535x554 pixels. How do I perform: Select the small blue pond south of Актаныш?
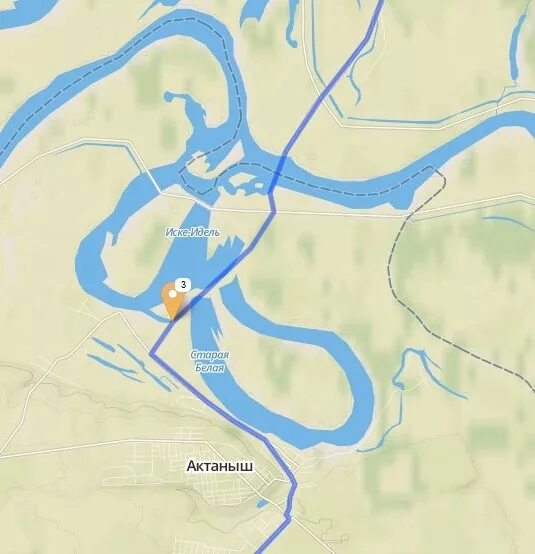coord(262,503)
